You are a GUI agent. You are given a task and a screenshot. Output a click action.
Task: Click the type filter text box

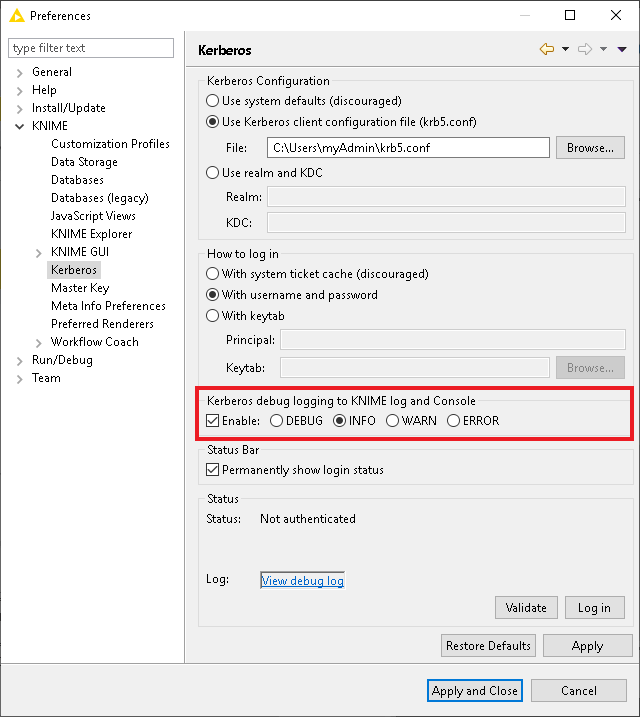tap(91, 48)
